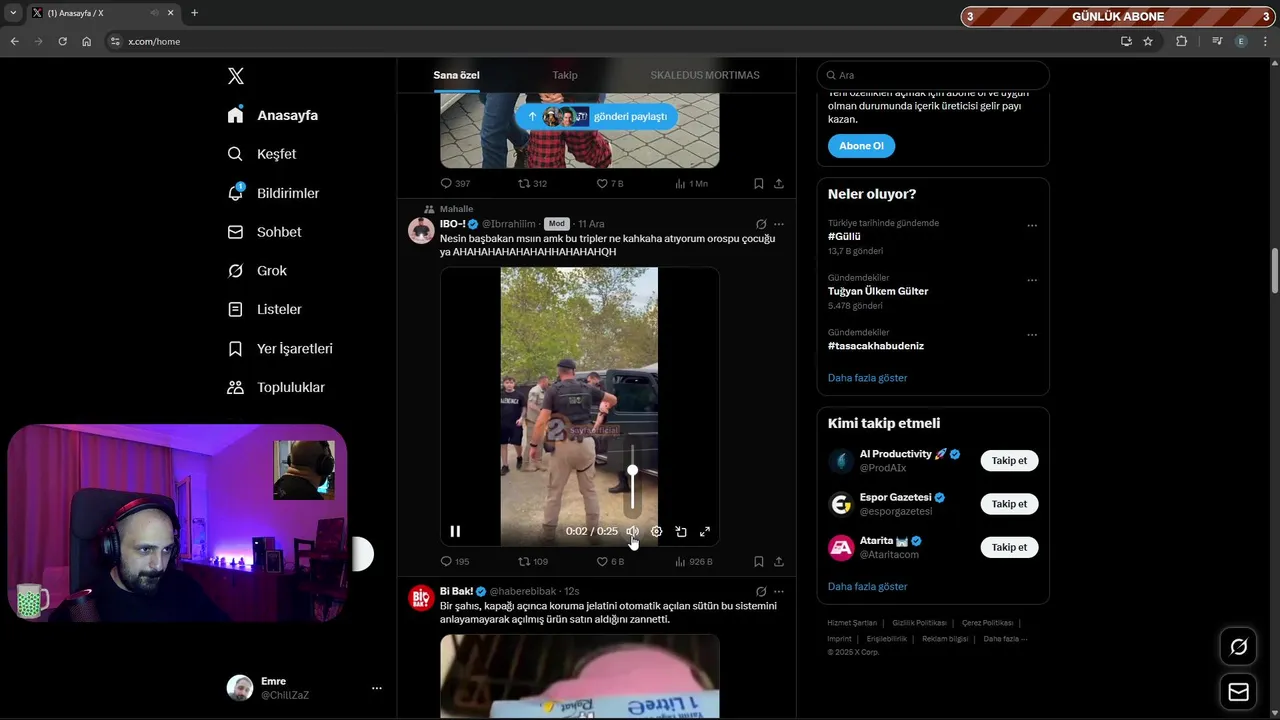
Task: Like the IBO-! post with 6 B likes
Action: pyautogui.click(x=610, y=562)
